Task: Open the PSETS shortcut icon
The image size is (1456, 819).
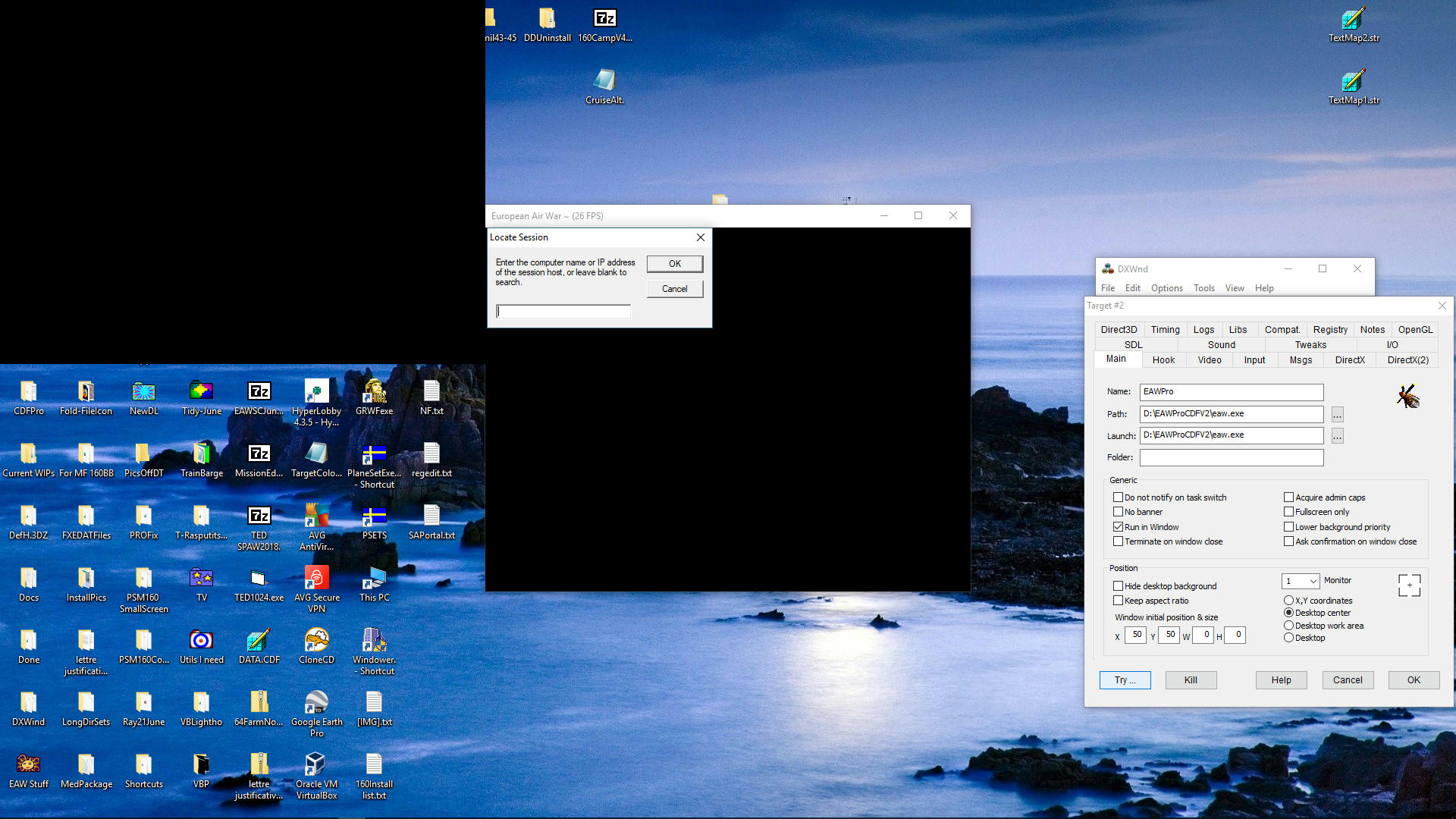Action: point(374,522)
